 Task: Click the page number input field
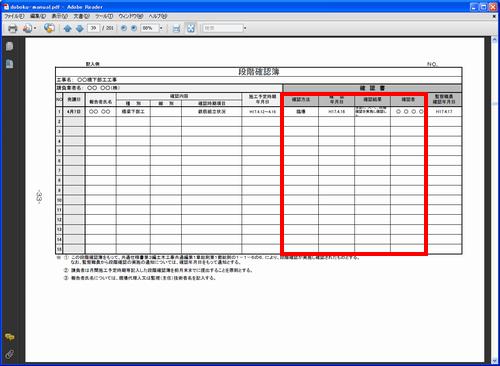pyautogui.click(x=94, y=28)
